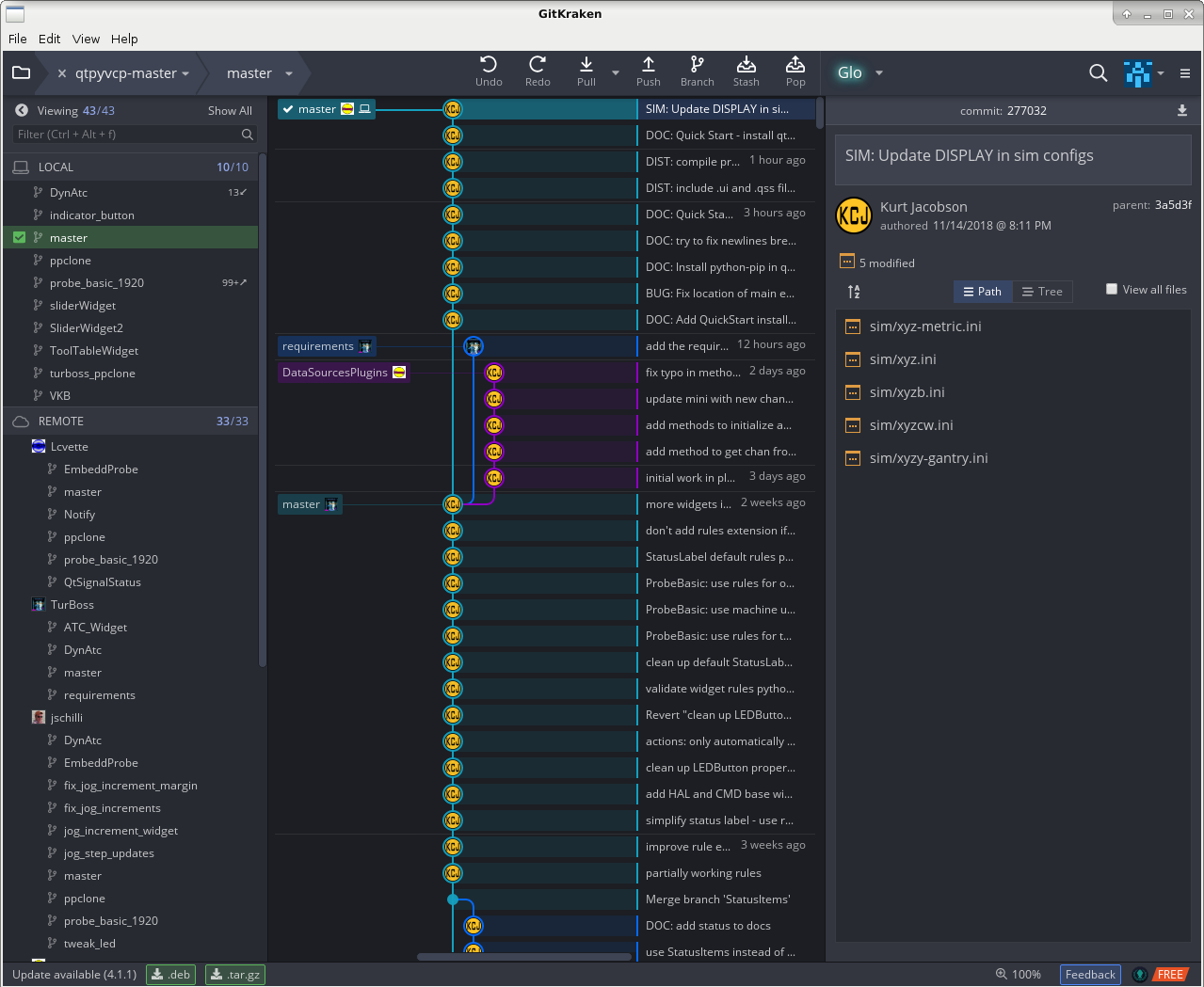The height and width of the screenshot is (987, 1204).
Task: Open the search magnifier in the toolbar
Action: tap(1098, 72)
